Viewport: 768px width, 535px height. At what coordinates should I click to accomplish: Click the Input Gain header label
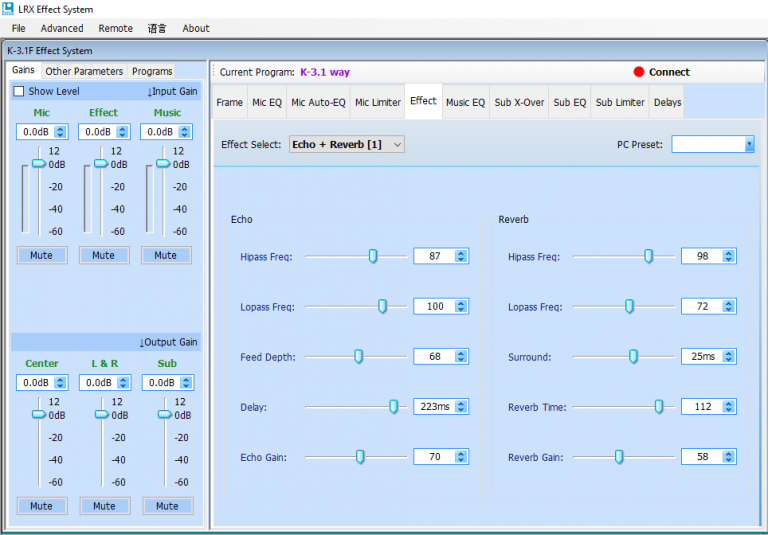tap(172, 91)
